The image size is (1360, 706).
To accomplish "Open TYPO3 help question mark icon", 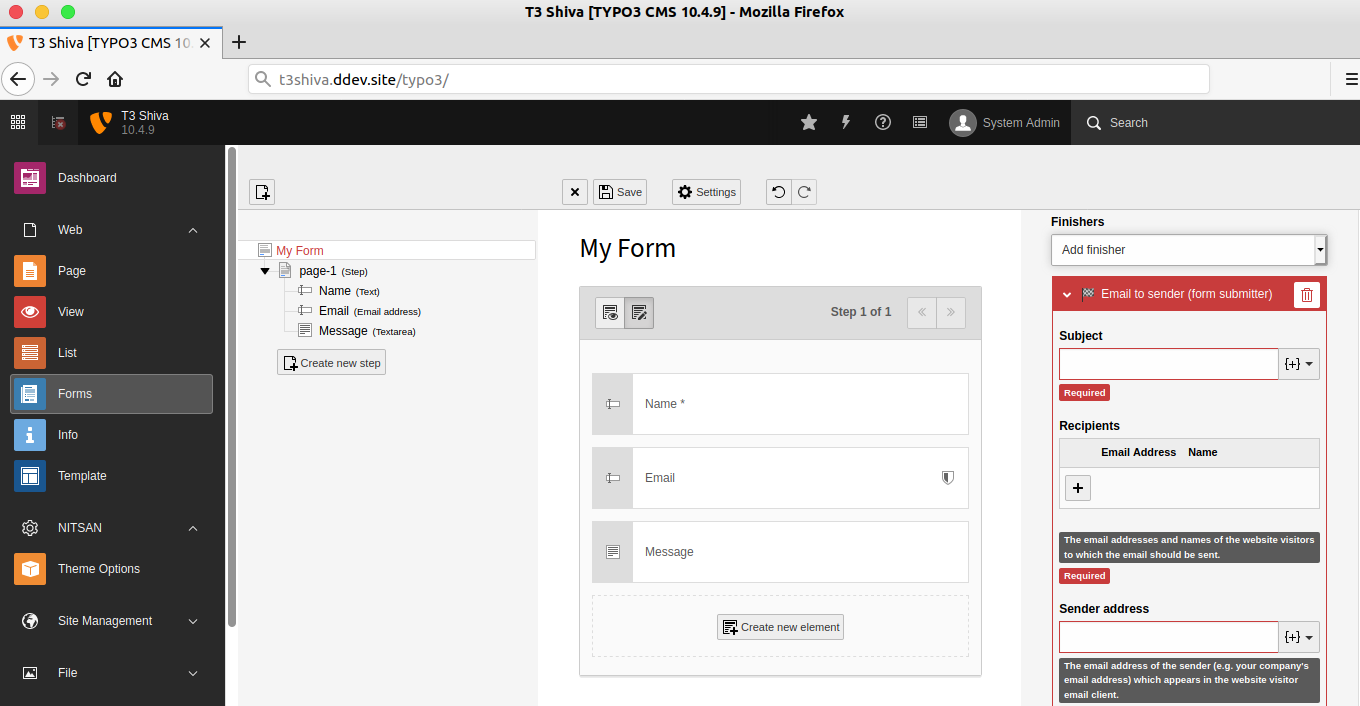I will [x=882, y=122].
